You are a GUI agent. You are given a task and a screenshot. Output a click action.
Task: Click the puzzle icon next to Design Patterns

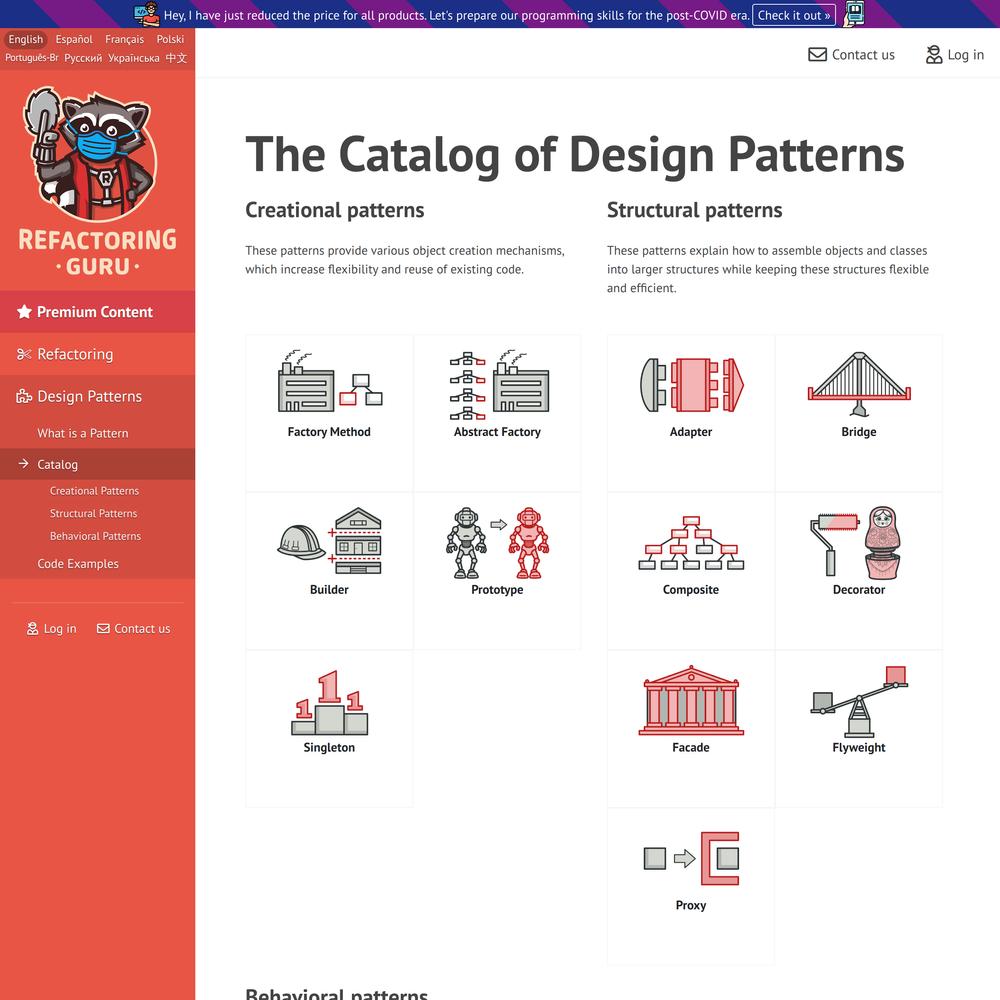[x=24, y=397]
